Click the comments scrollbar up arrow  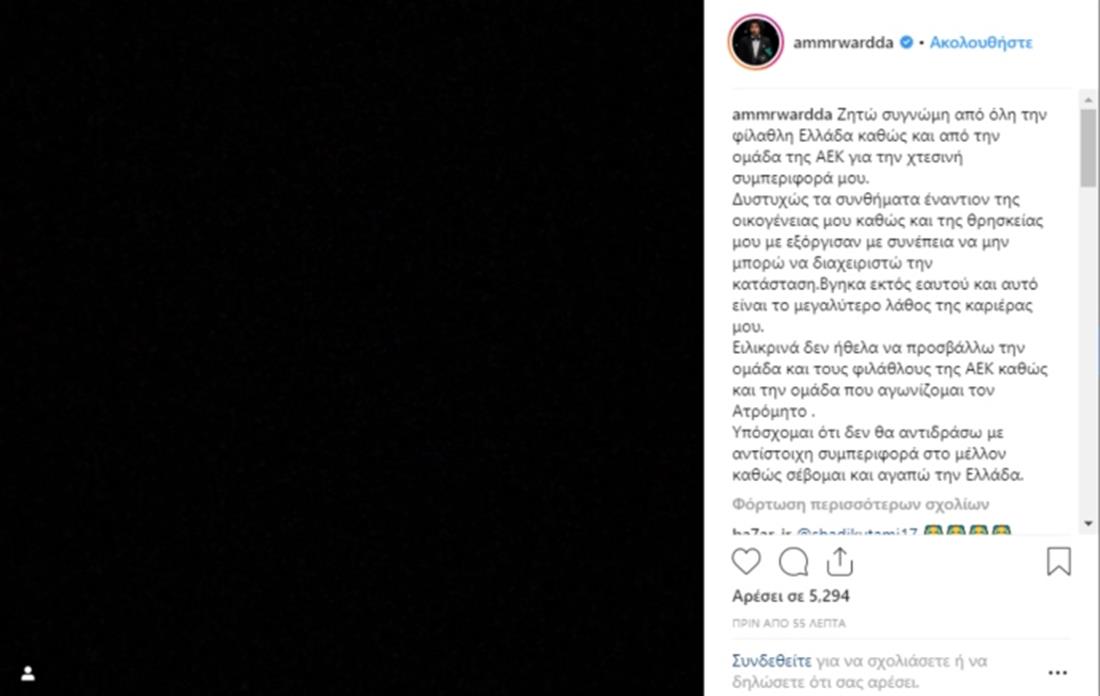tap(1088, 98)
